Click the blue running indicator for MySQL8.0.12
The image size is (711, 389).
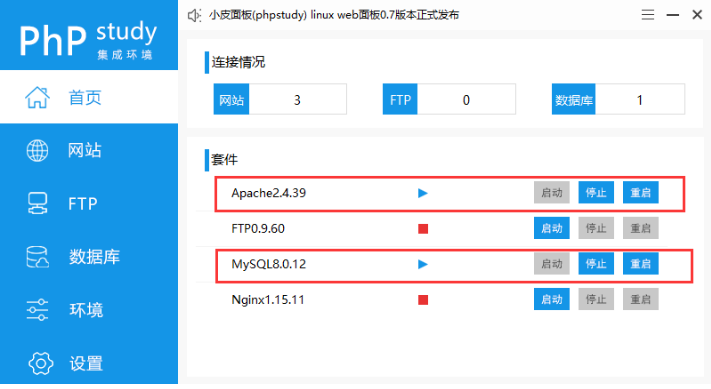click(x=423, y=264)
